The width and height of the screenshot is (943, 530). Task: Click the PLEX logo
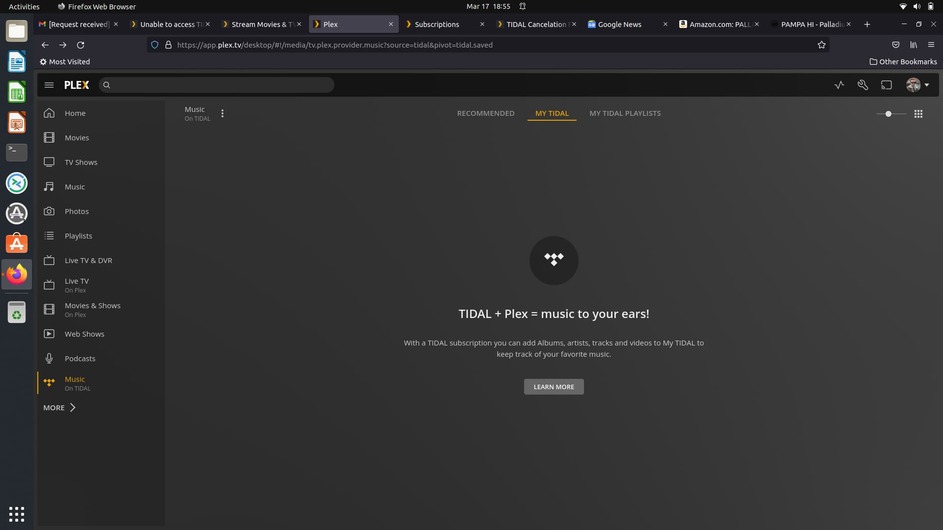76,85
